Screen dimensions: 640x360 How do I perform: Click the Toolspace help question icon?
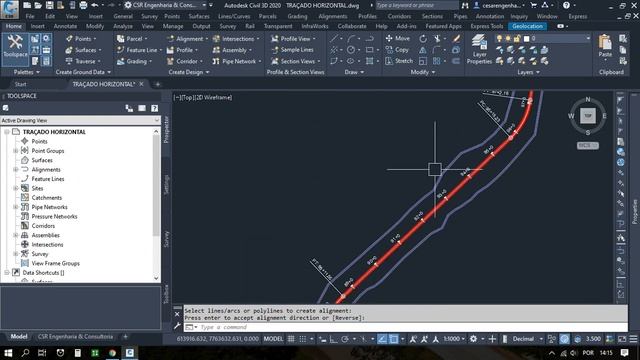coord(155,108)
